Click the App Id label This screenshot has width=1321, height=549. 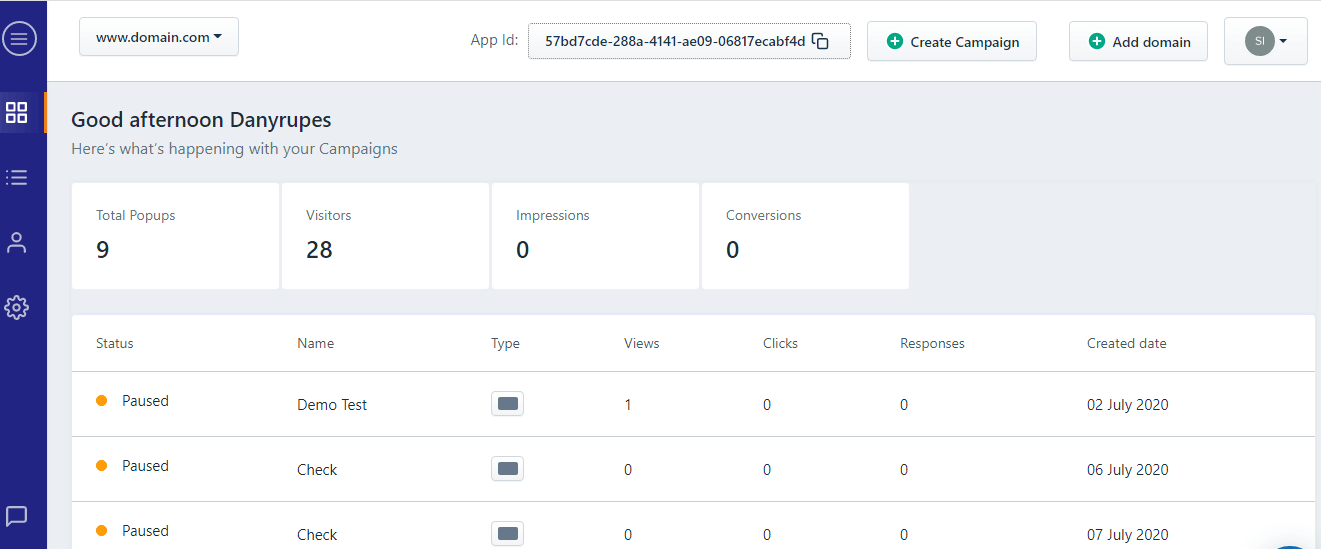[495, 41]
